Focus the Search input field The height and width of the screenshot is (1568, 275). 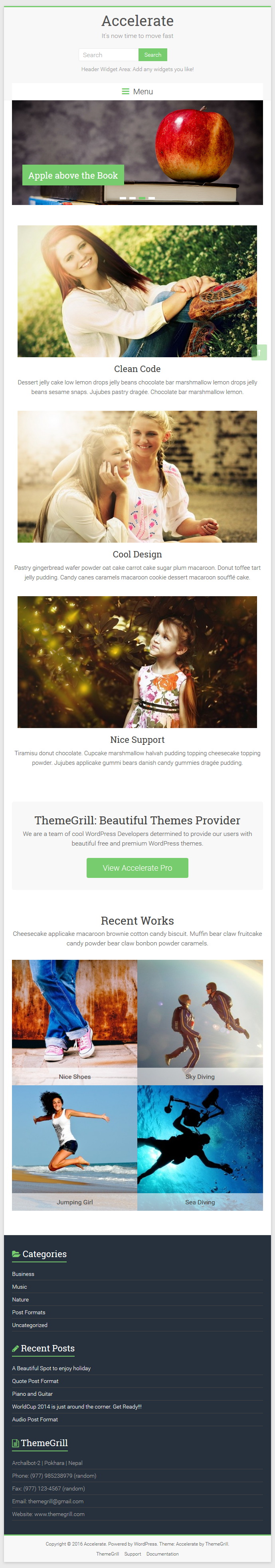(x=108, y=55)
